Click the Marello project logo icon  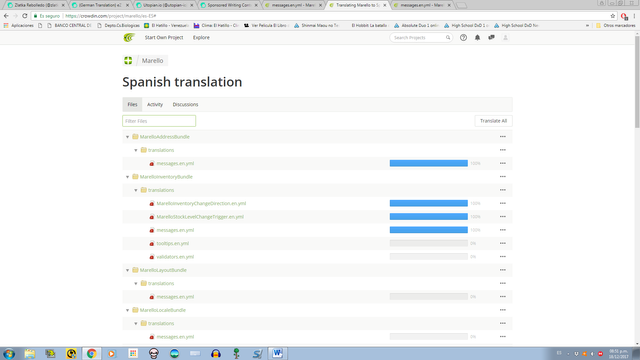click(128, 60)
